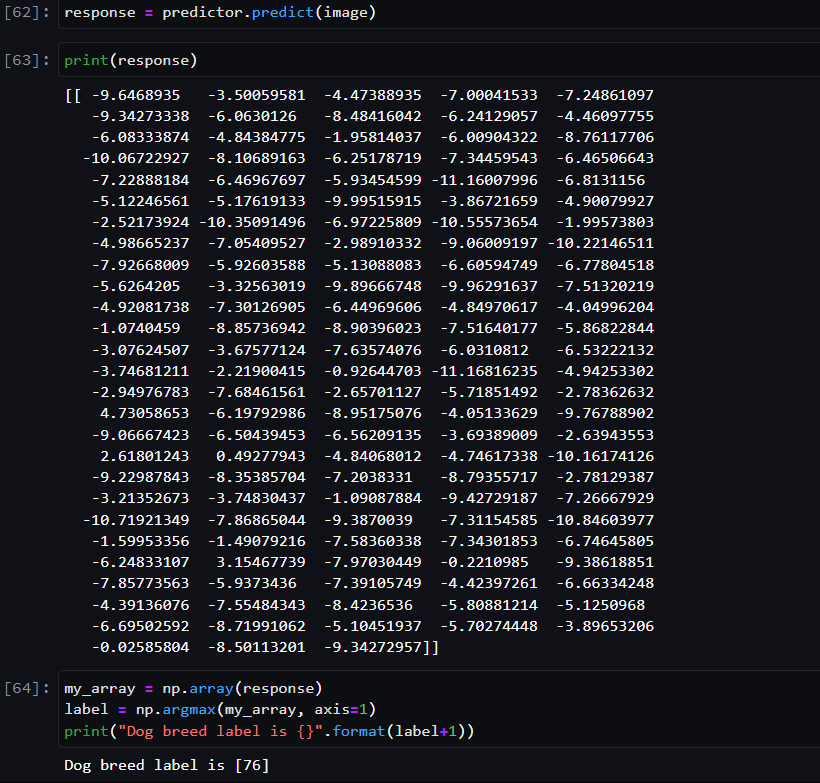Click the value -2.52173924

click(x=140, y=222)
